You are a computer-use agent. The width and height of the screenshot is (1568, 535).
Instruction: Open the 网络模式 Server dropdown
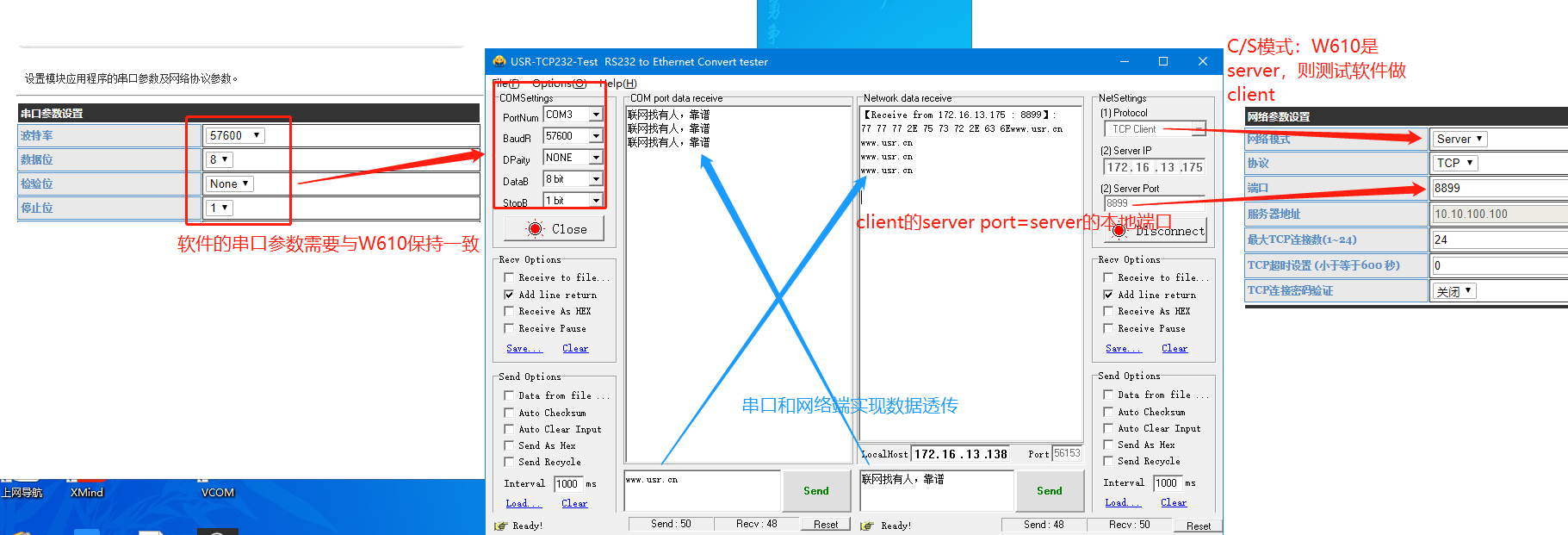coord(1460,139)
